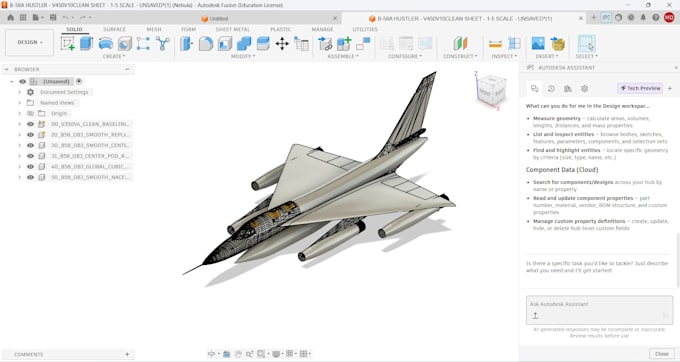680x362 pixels.
Task: Click the Ask Autodesk Assistant input field
Action: [599, 310]
